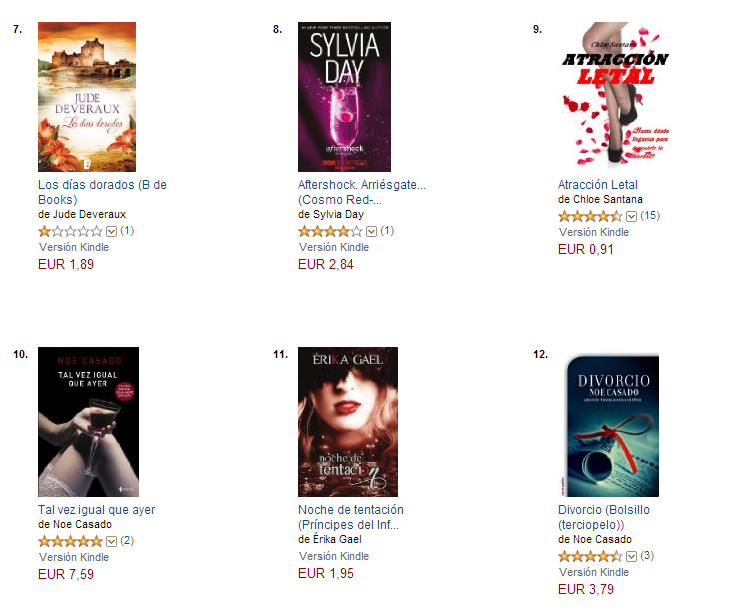Open Los días dorados (B de Books) link
Screen dimensions: 753x612
coord(102,192)
